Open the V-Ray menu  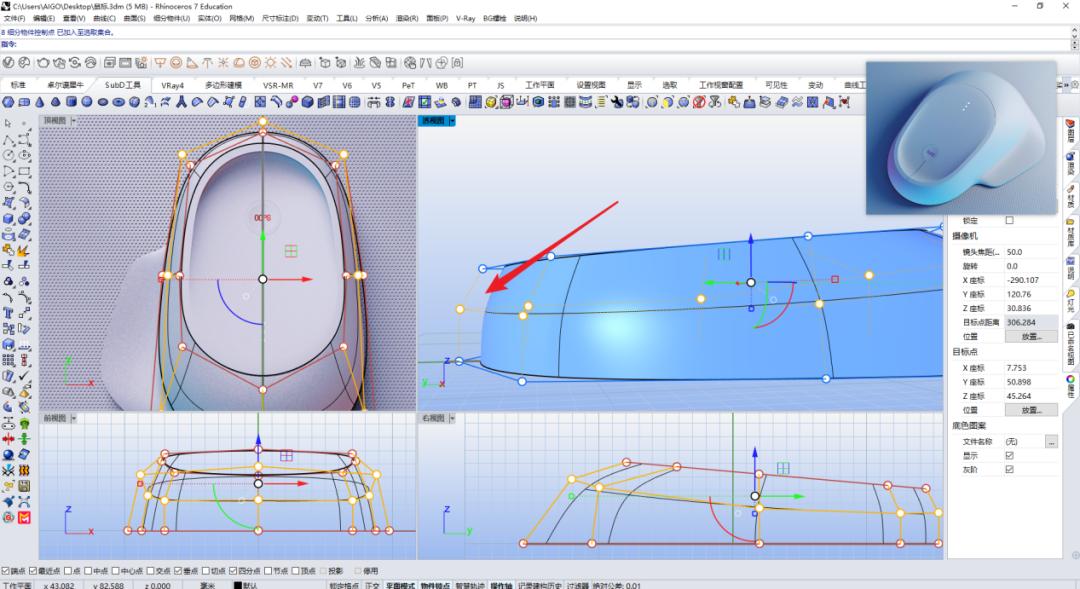pyautogui.click(x=466, y=19)
